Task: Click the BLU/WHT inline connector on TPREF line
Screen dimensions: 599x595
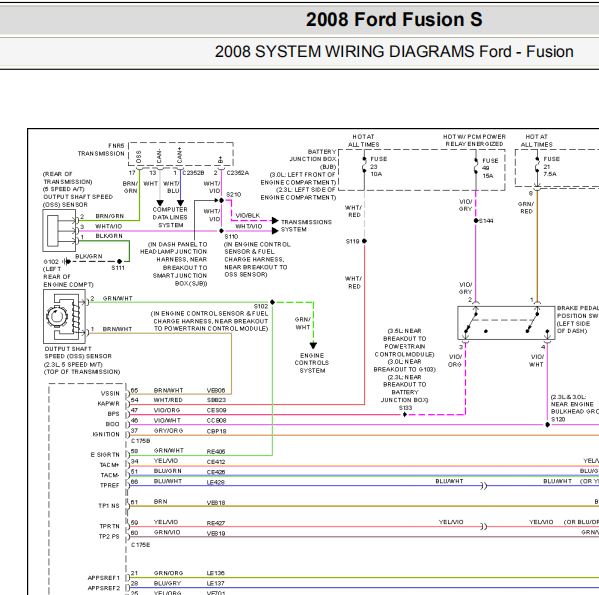Action: tap(484, 486)
